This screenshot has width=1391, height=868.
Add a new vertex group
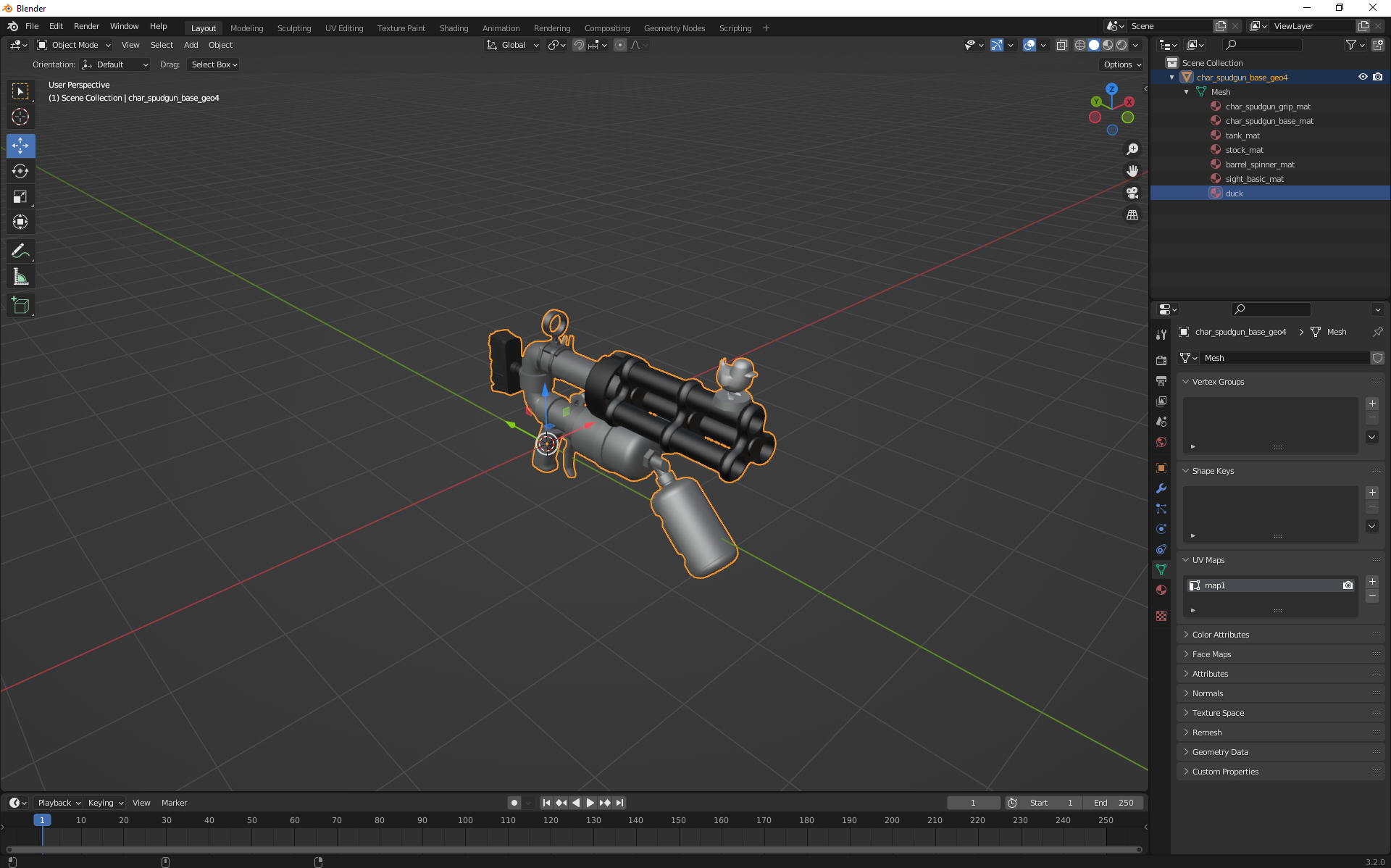(1372, 404)
